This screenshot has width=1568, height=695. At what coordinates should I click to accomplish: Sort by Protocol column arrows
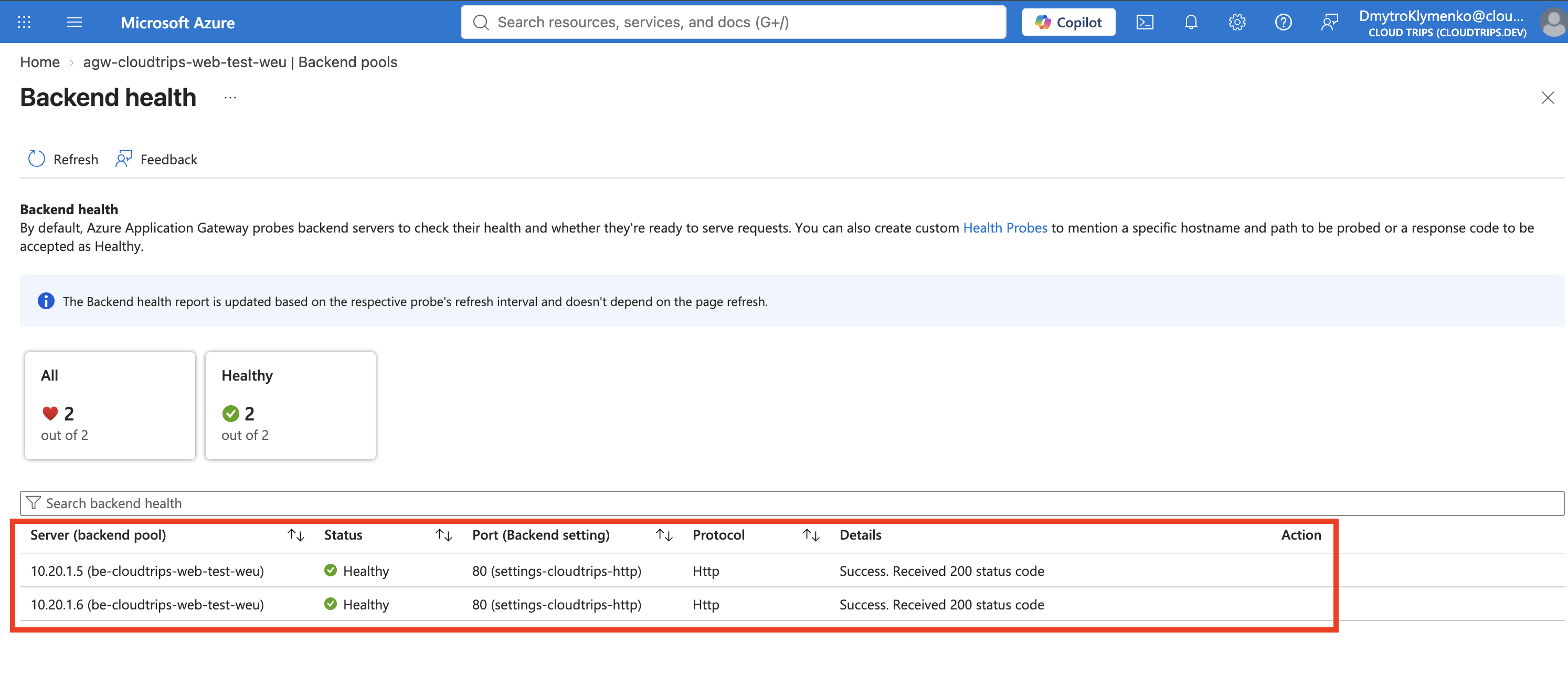[x=811, y=535]
